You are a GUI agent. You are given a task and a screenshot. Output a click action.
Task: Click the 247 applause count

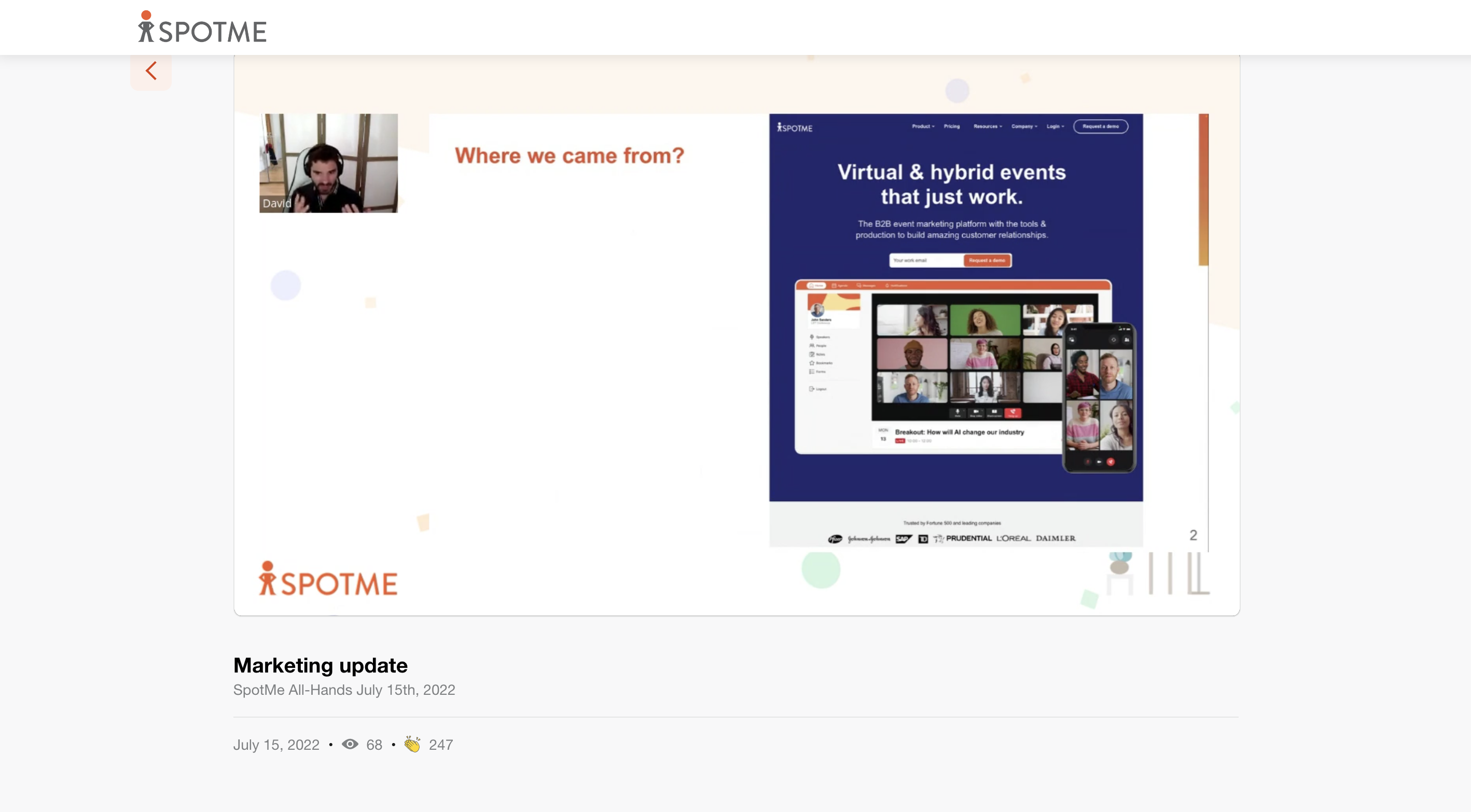click(x=441, y=745)
